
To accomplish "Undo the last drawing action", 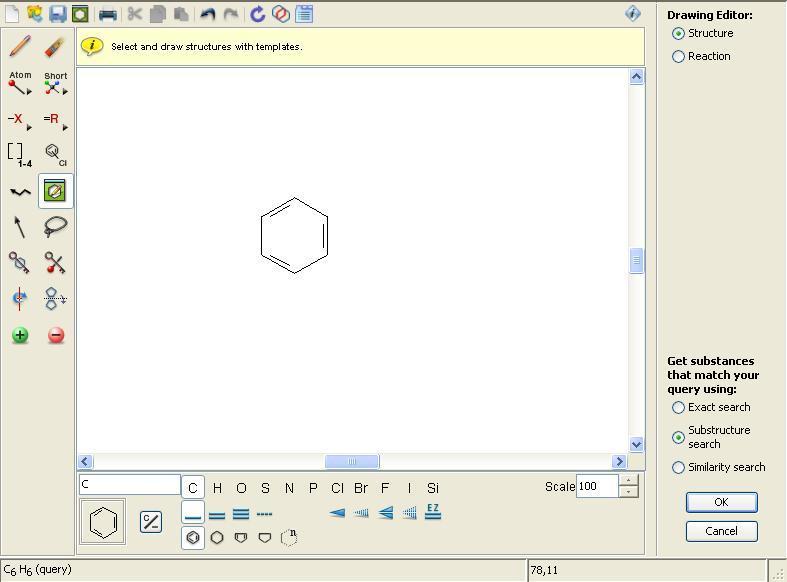I will tap(207, 14).
